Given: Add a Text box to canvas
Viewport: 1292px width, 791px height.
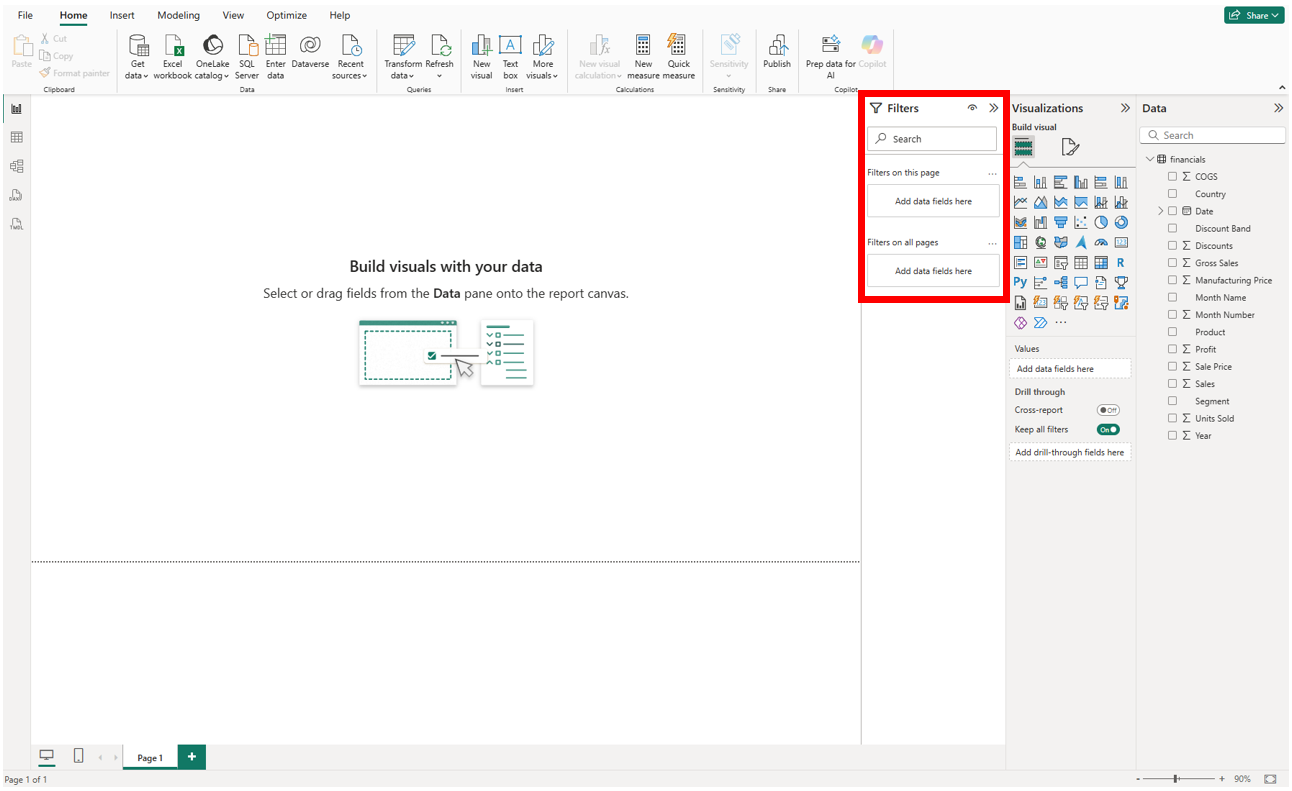Looking at the screenshot, I should (x=511, y=56).
